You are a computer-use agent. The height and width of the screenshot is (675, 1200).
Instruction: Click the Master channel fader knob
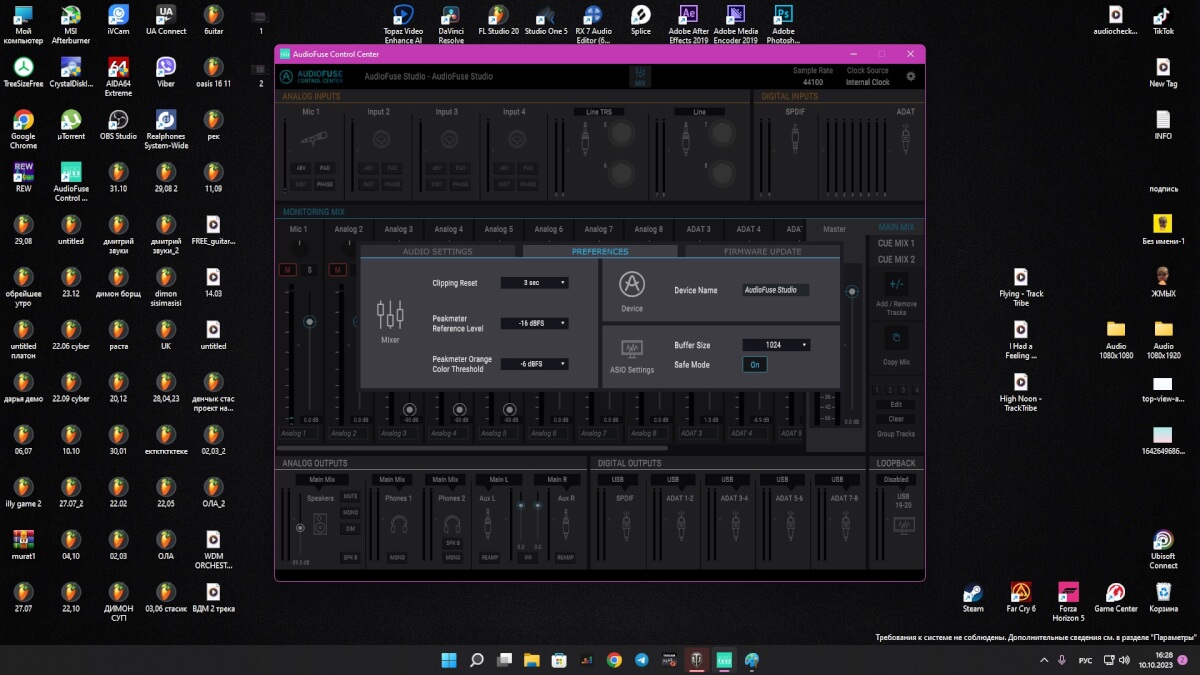pos(852,292)
